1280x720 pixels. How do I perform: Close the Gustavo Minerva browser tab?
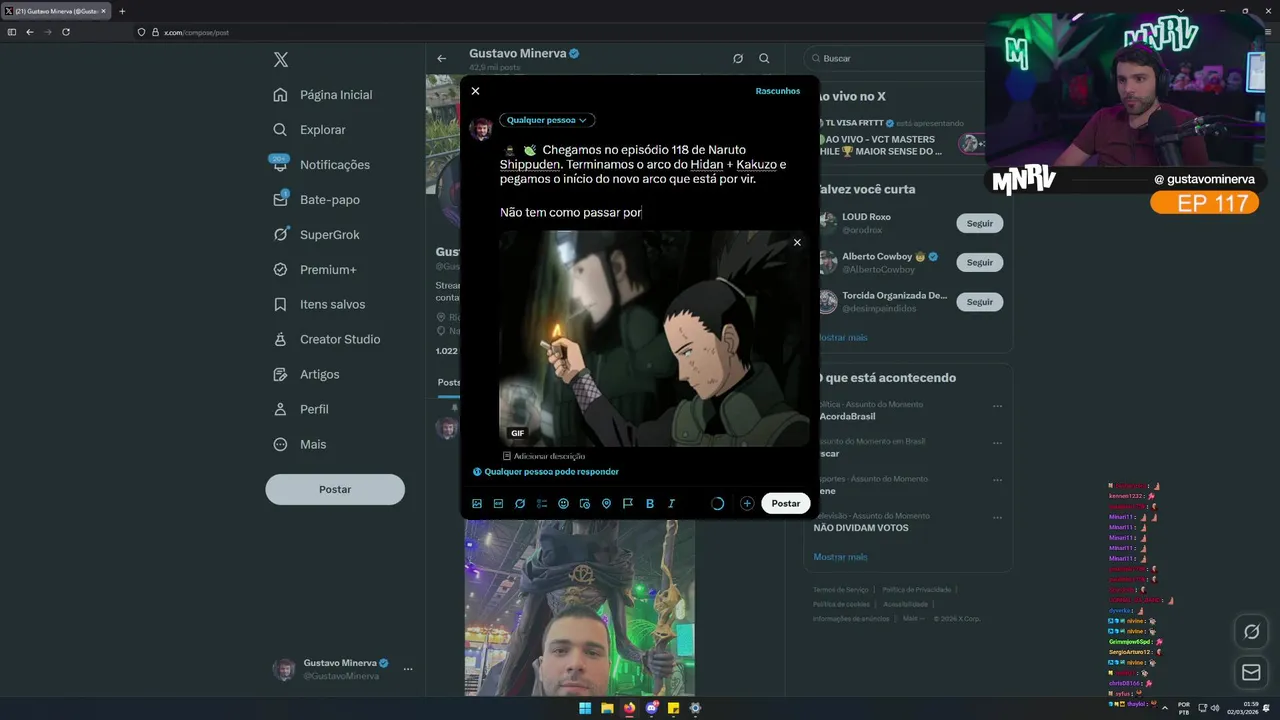pos(103,11)
